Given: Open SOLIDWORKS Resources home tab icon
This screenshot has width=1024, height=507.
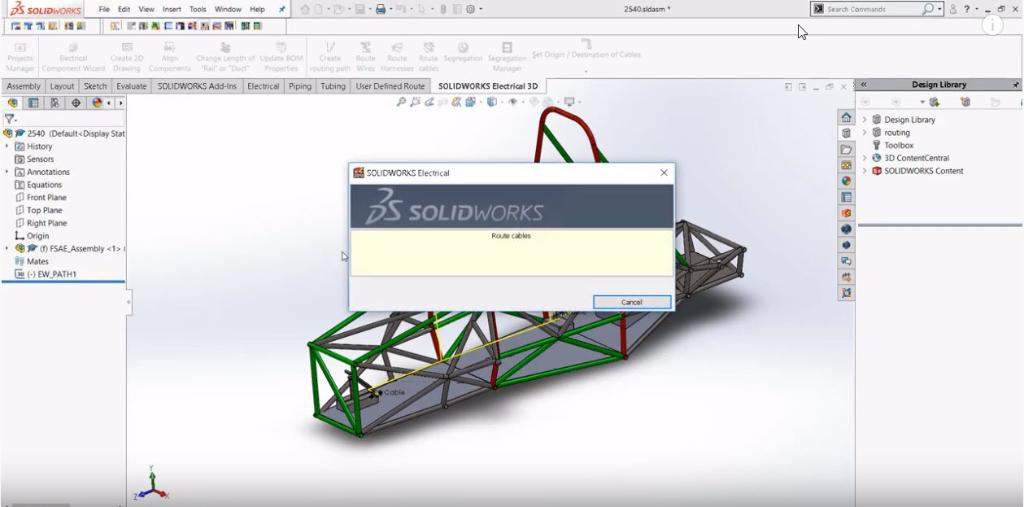Looking at the screenshot, I should pos(846,117).
